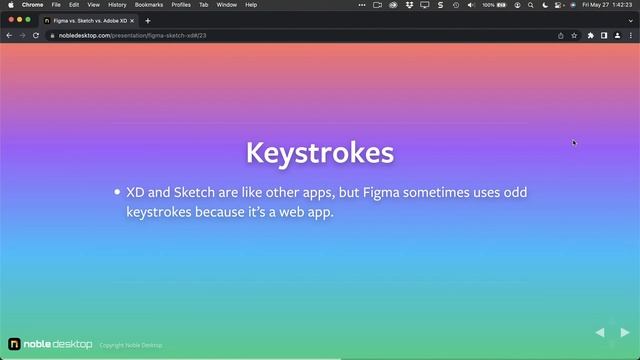
Task: Expand the tab search dropdown chevron
Action: pos(631,21)
